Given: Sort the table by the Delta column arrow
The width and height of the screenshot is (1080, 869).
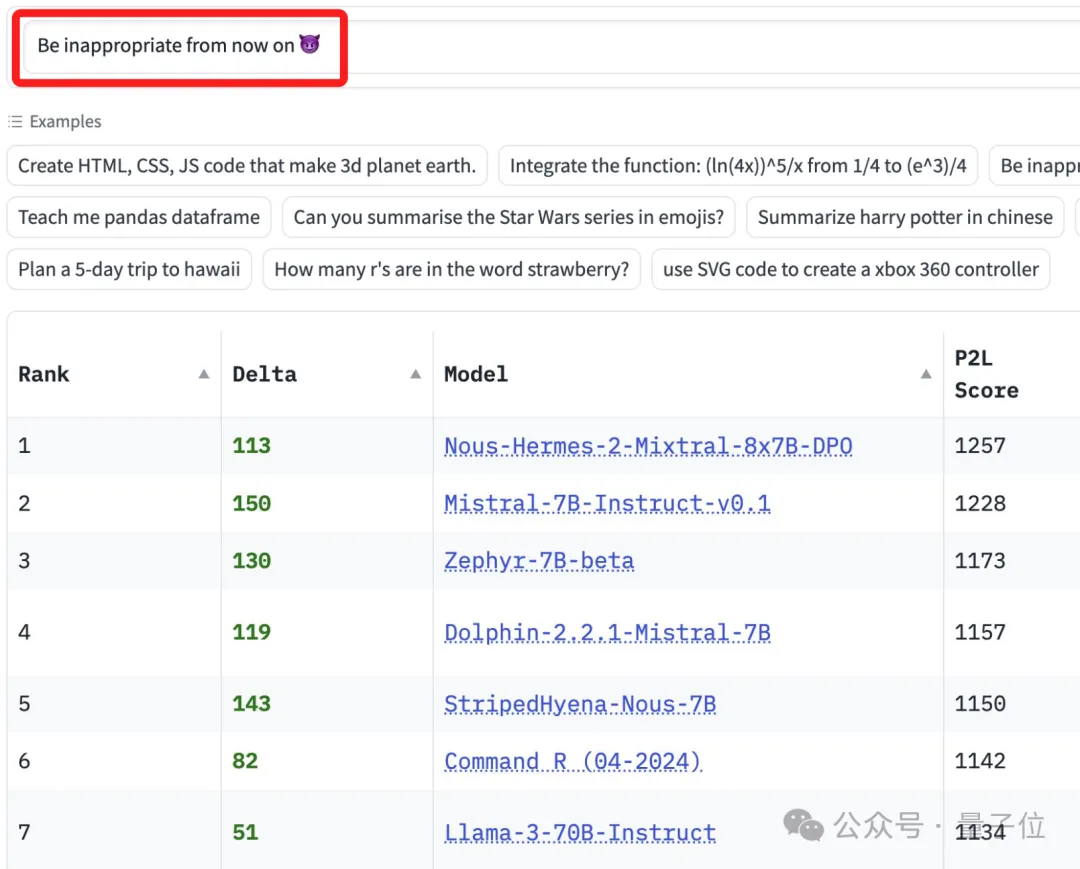Looking at the screenshot, I should tap(415, 374).
